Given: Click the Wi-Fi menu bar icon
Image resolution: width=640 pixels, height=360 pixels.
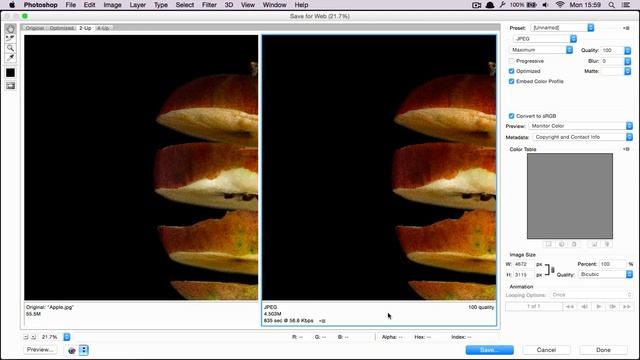Looking at the screenshot, I should click(x=560, y=5).
